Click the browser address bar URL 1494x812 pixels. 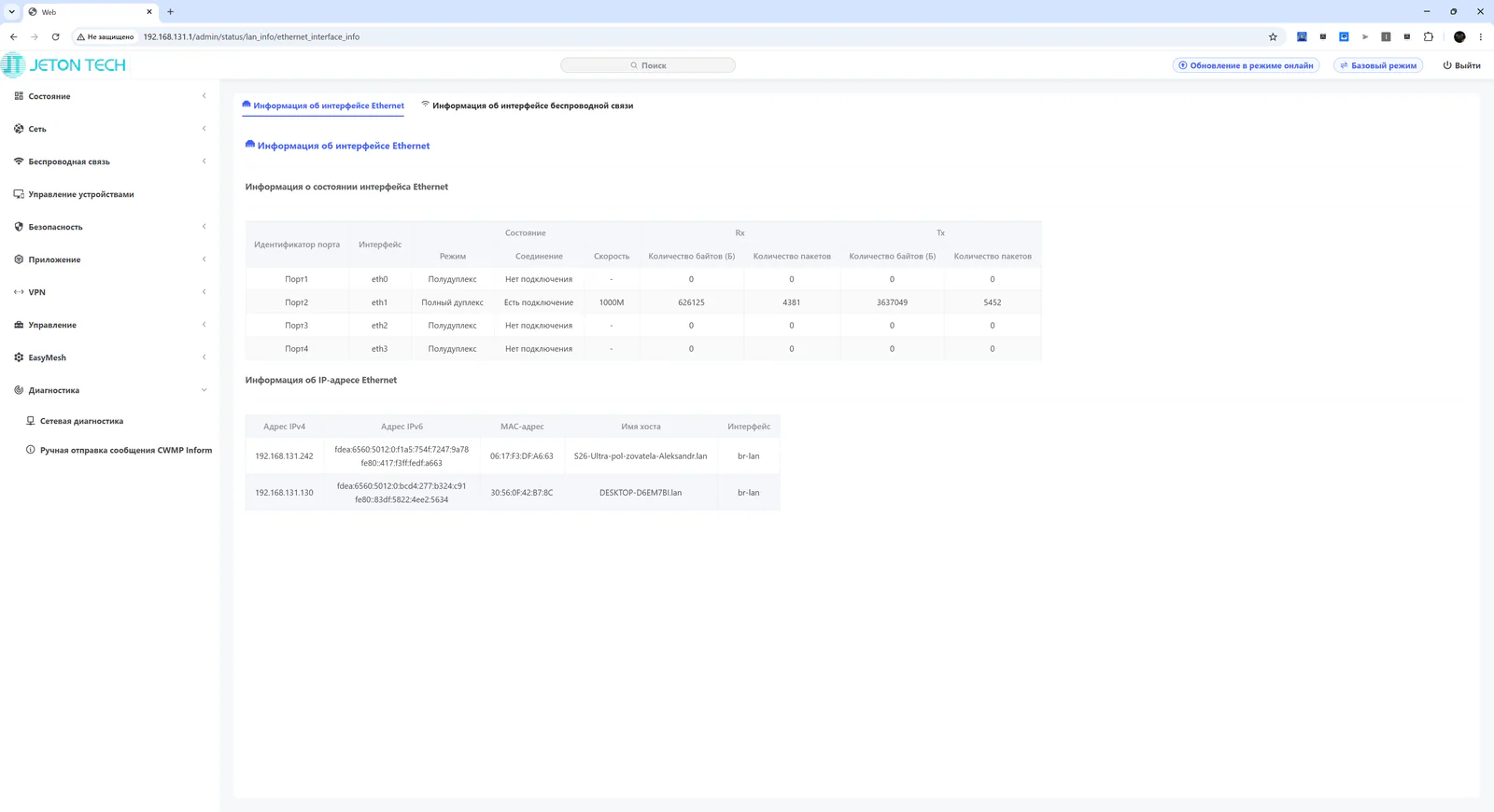[x=251, y=37]
